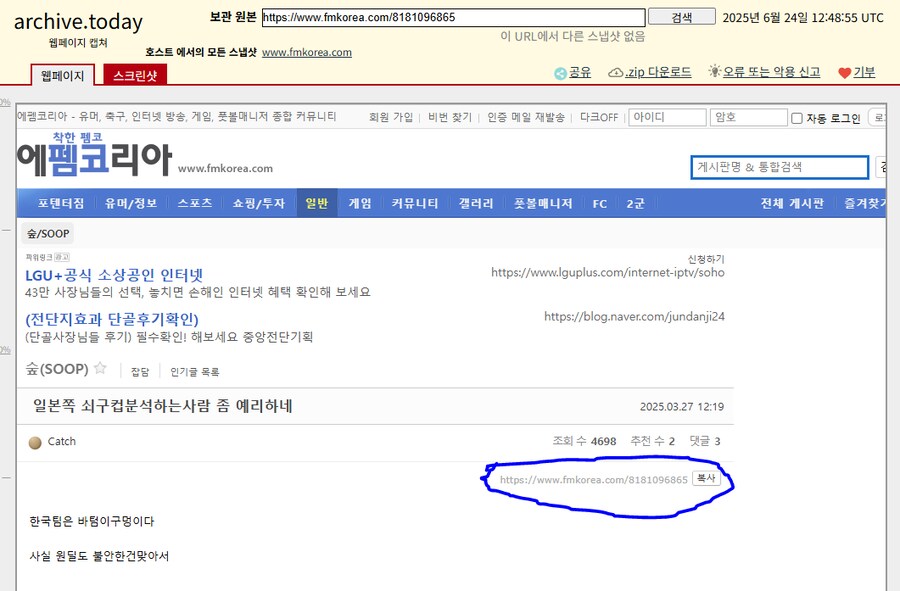Open the 유머/정보 menu
Image resolution: width=900 pixels, height=591 pixels.
(131, 203)
